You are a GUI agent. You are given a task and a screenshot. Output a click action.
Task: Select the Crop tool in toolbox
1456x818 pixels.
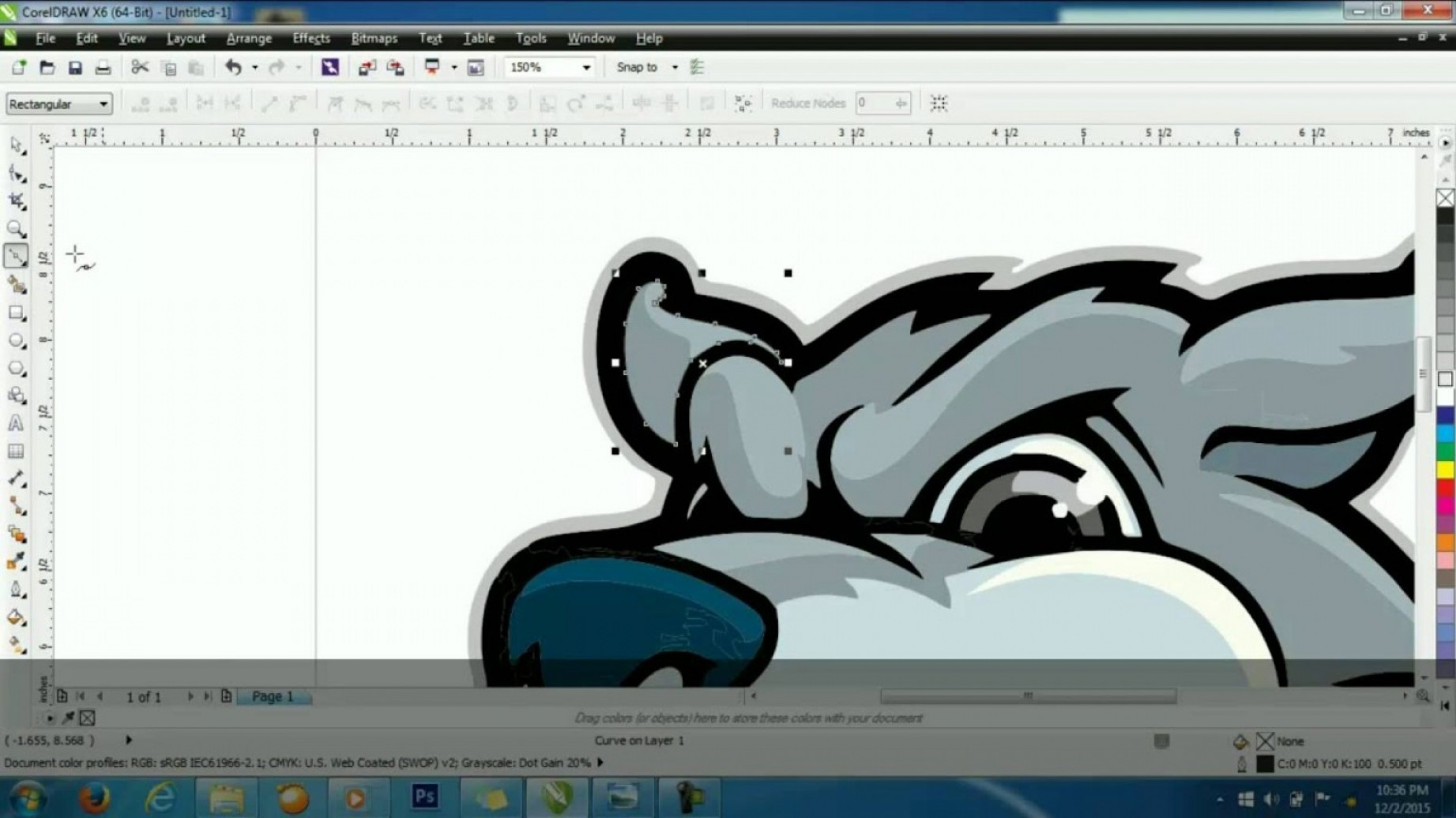tap(17, 201)
